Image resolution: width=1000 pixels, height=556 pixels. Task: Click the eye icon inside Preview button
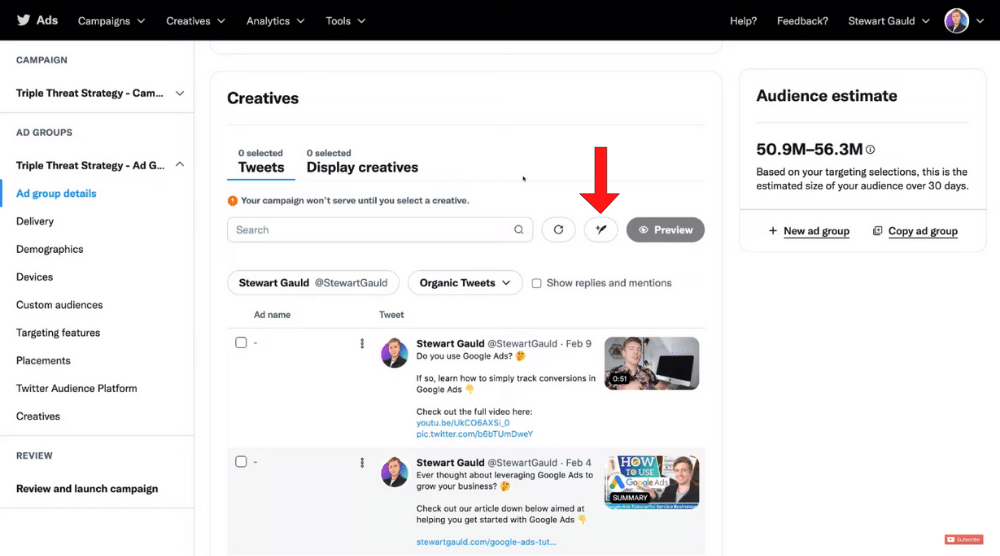point(643,230)
